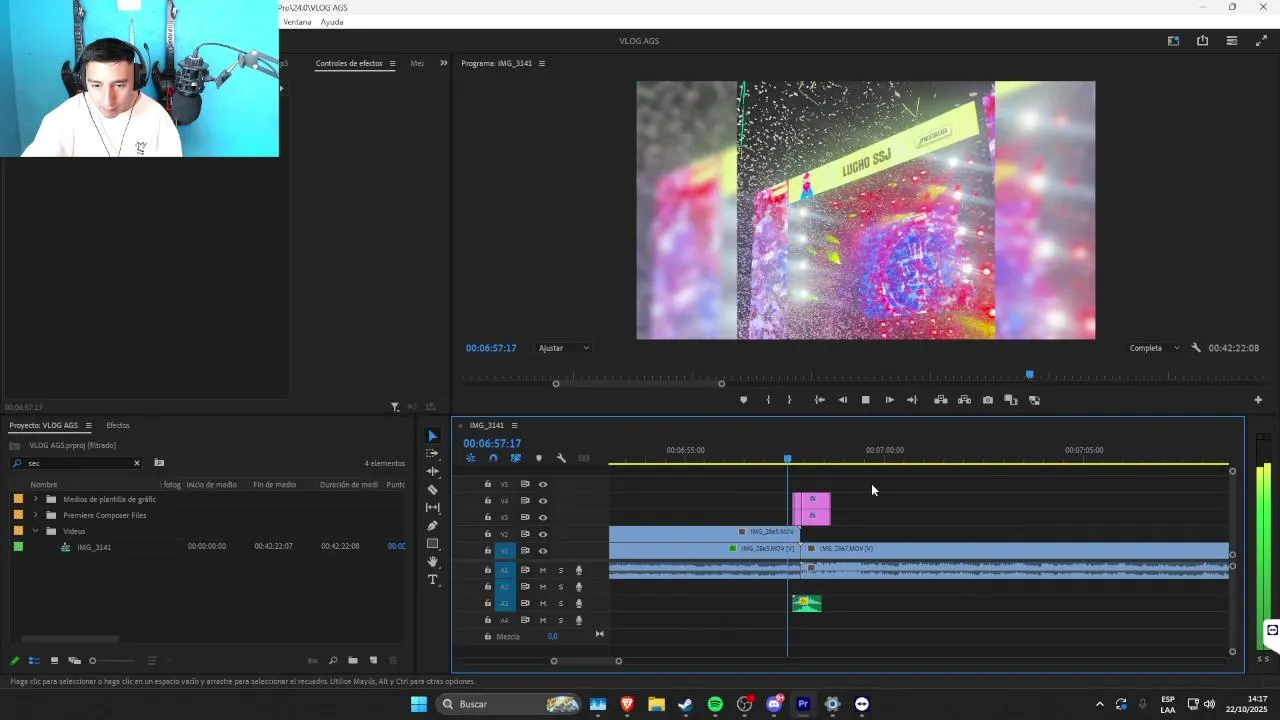Viewport: 1280px width, 720px height.
Task: Expand the Medios de plantilla bin
Action: [36, 499]
